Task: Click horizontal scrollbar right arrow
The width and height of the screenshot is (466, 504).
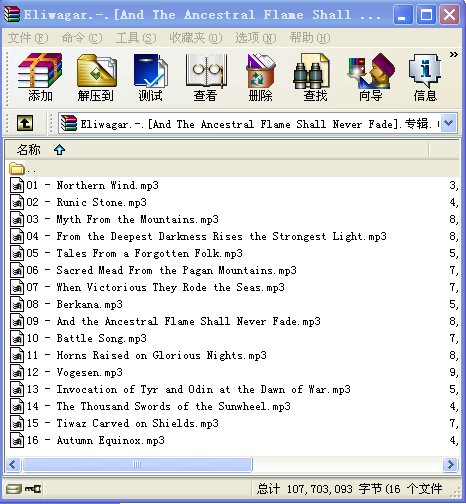Action: [x=451, y=464]
